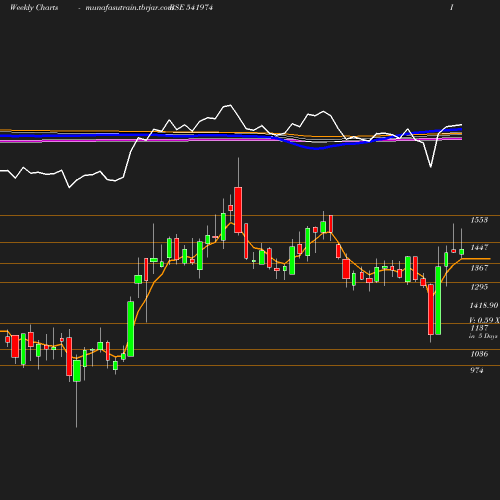
Task: Click the last green candle at the chart's right edge
Action: click(462, 252)
